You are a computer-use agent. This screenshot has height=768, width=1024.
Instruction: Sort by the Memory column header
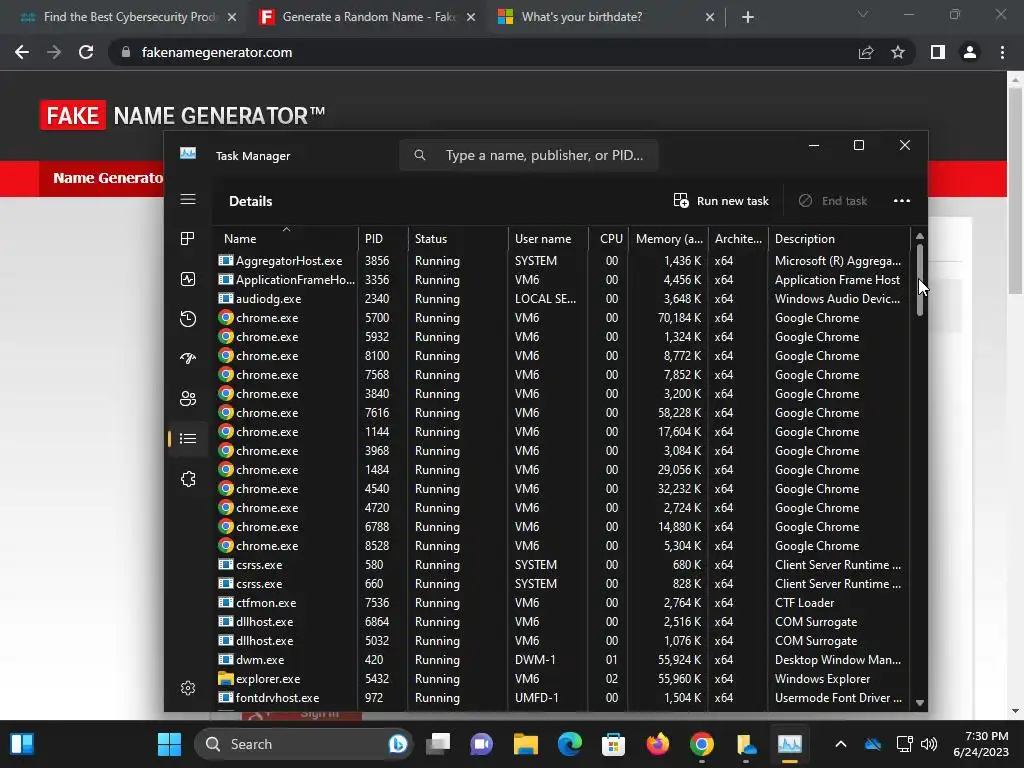[668, 238]
